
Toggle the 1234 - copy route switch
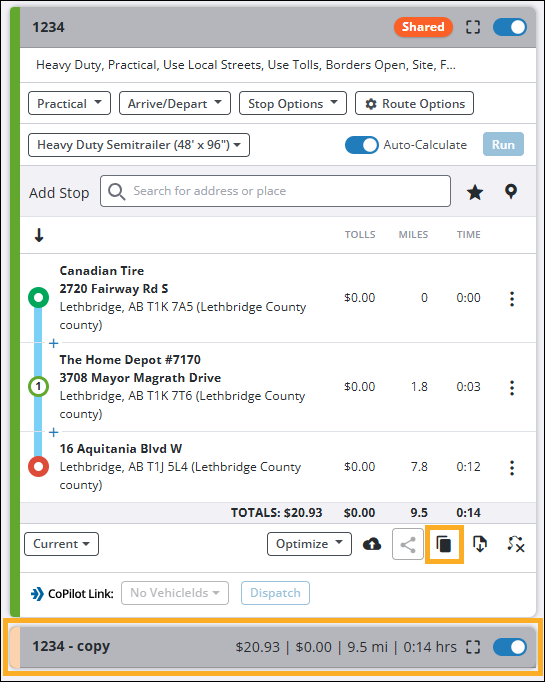click(510, 647)
